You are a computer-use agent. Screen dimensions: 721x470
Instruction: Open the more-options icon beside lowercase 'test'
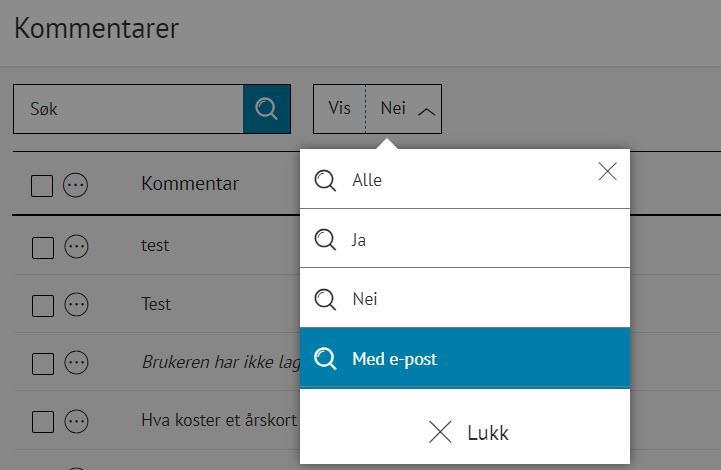[76, 246]
